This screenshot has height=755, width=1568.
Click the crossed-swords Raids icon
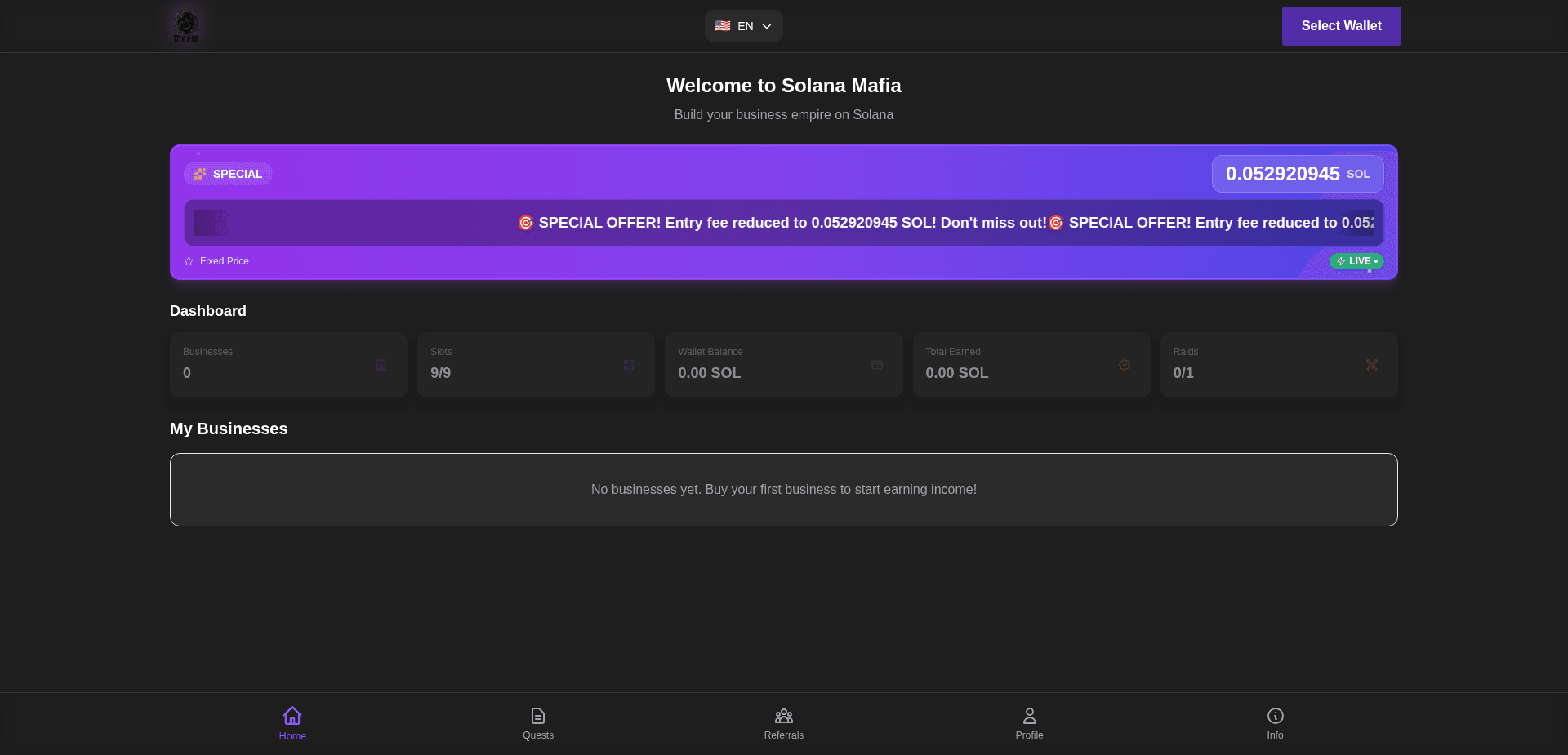pos(1372,365)
